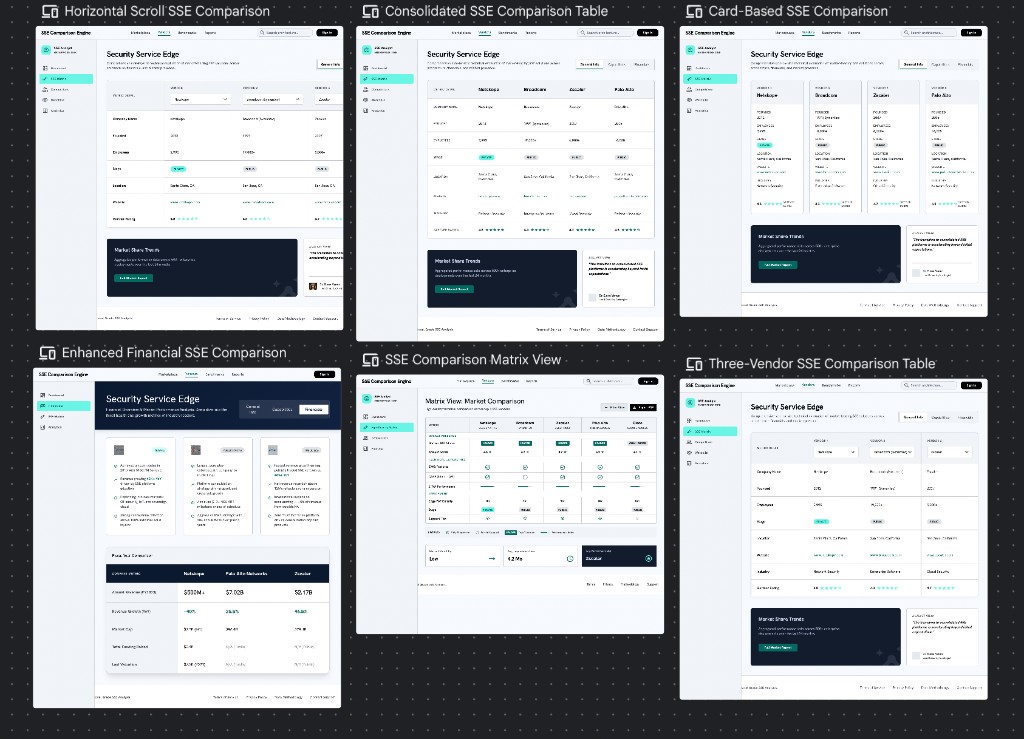1024x739 pixels.
Task: Click Palo Alto Networks header in Enhanced Financial table
Action: [x=246, y=574]
